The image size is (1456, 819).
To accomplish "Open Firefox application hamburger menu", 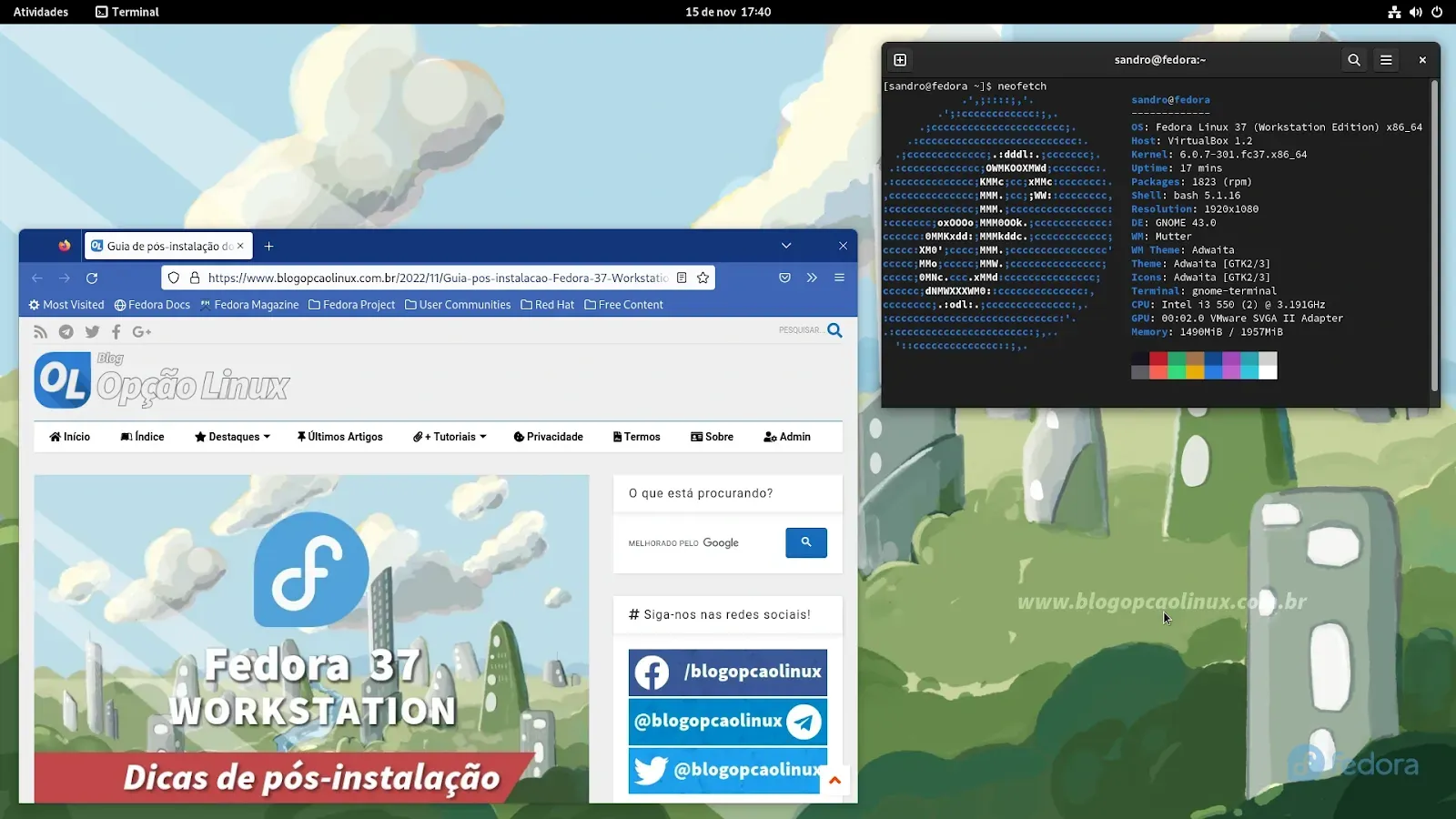I will (x=839, y=278).
